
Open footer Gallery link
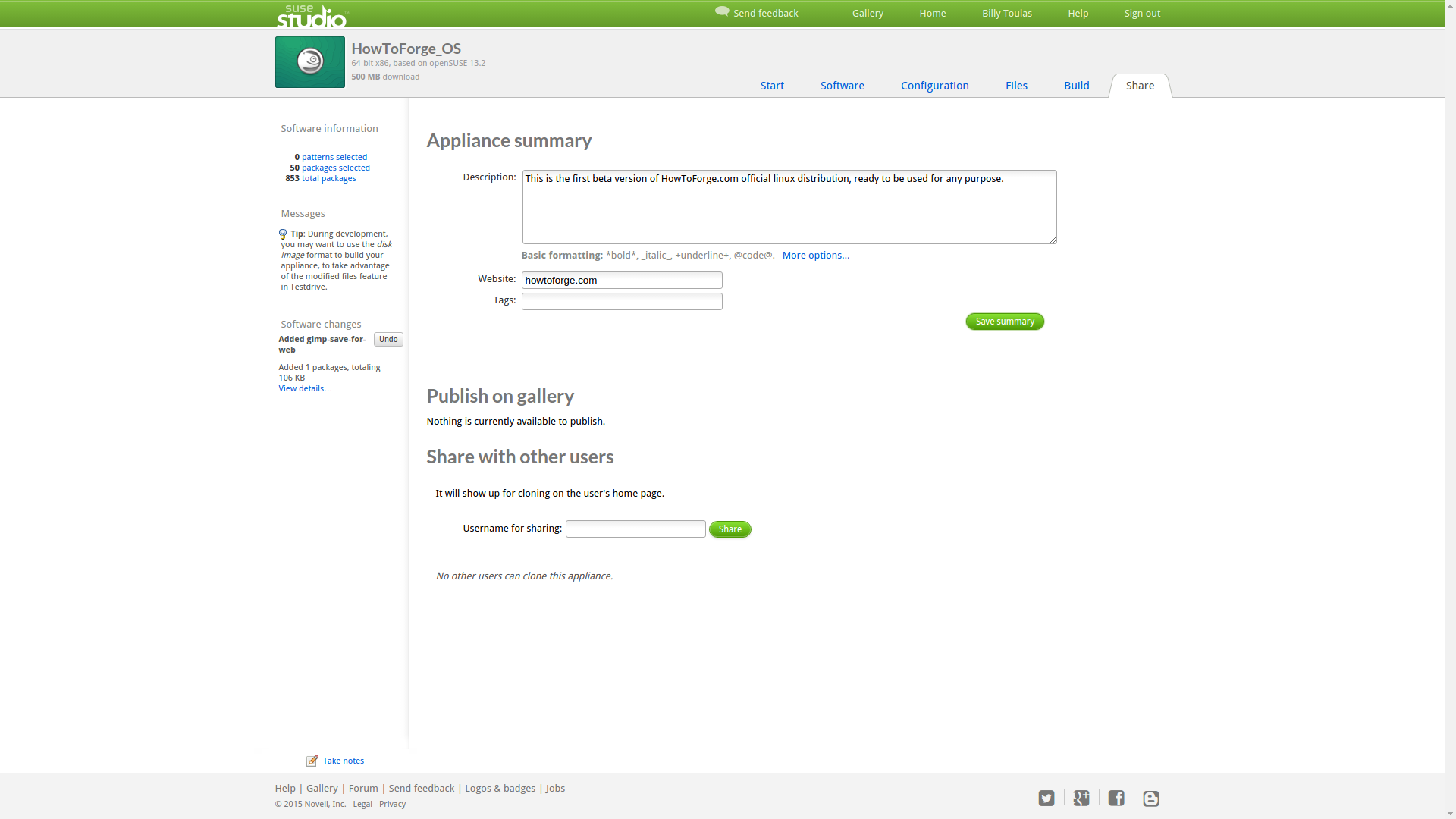click(322, 789)
